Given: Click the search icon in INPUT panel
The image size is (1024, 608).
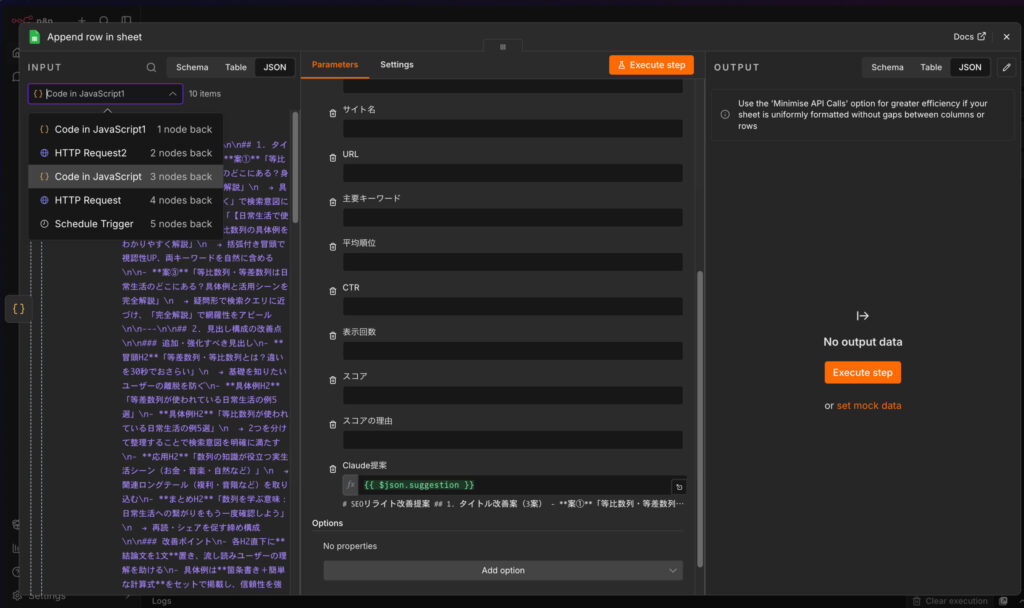Looking at the screenshot, I should pos(151,67).
